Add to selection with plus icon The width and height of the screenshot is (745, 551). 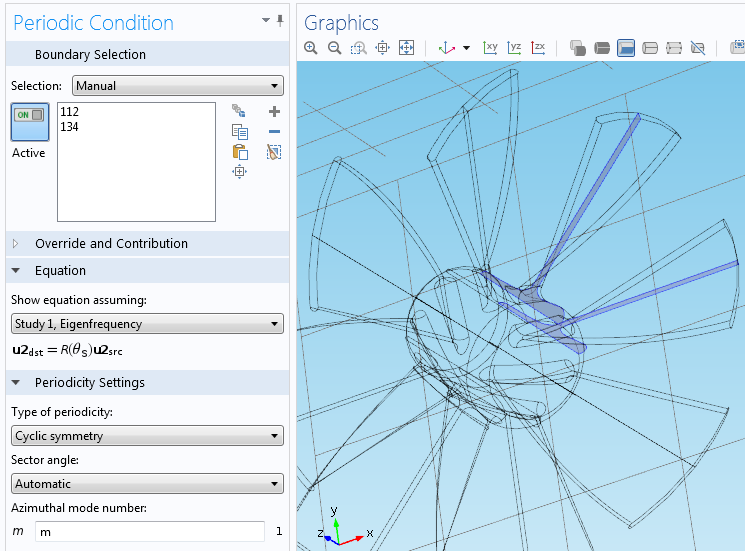[274, 111]
